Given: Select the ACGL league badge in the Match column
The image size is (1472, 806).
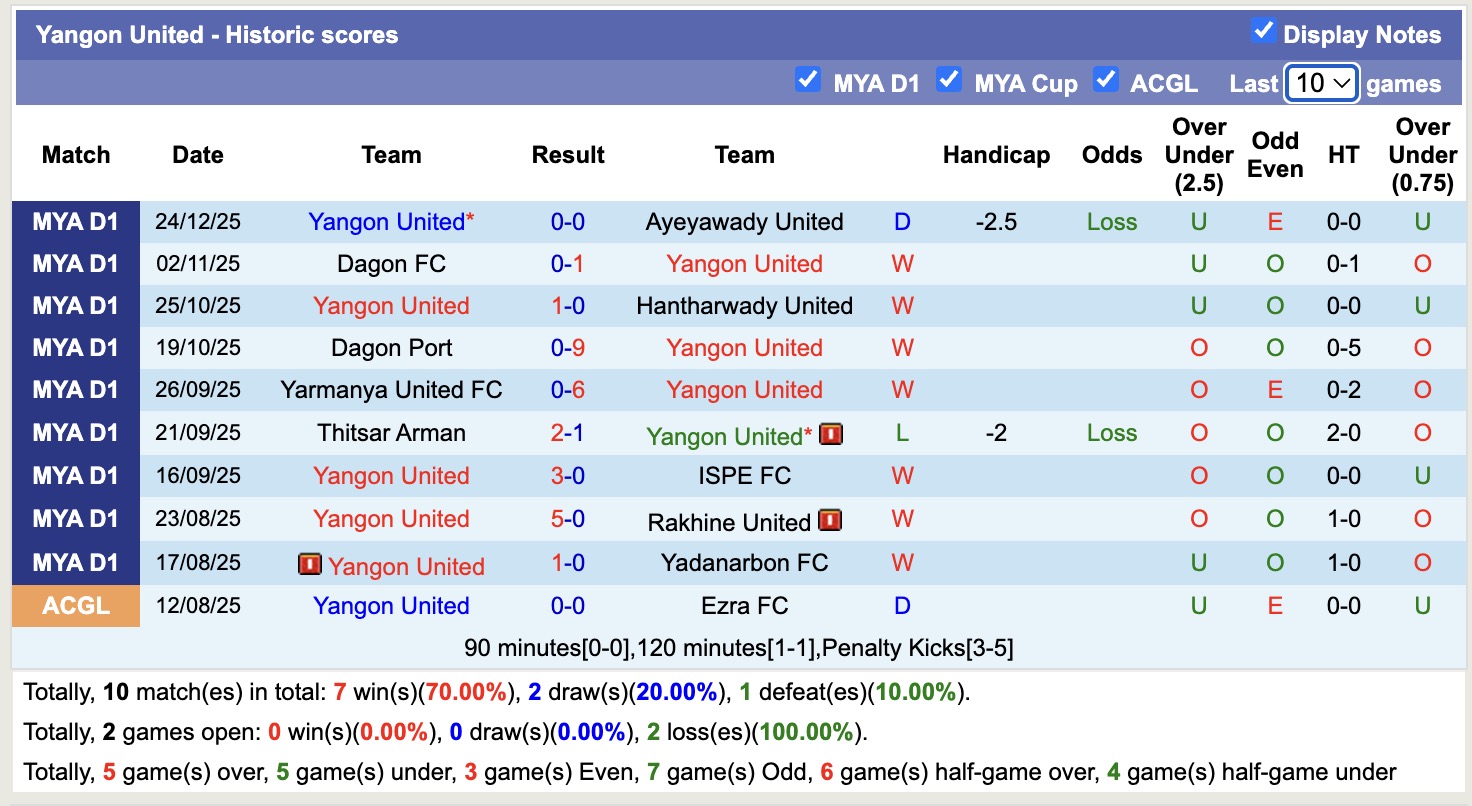Looking at the screenshot, I should [x=75, y=605].
